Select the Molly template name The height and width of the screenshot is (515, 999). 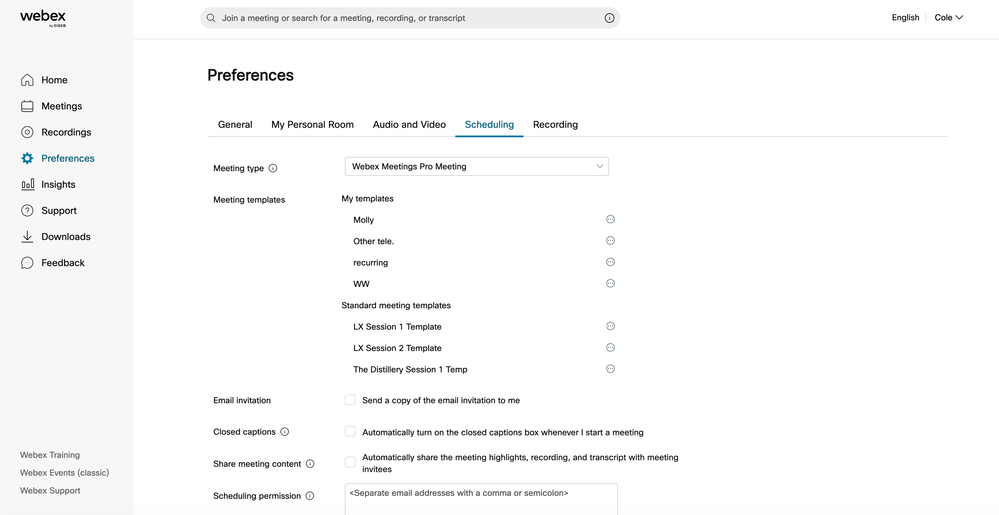364,220
